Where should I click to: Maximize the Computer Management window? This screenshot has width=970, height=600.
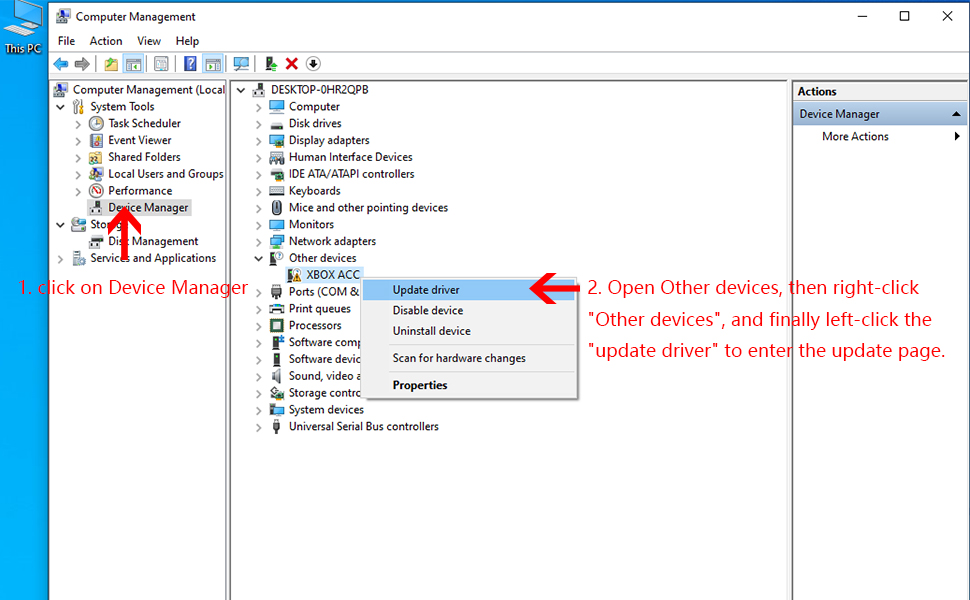click(904, 16)
